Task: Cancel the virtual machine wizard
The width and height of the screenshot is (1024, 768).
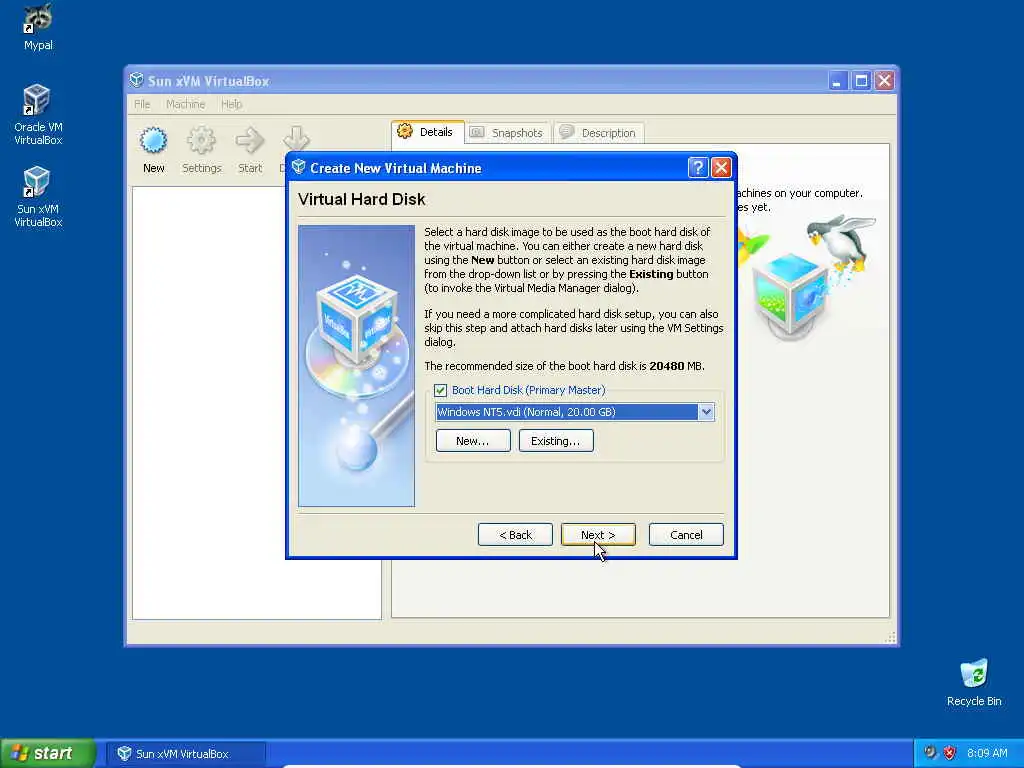Action: (686, 535)
